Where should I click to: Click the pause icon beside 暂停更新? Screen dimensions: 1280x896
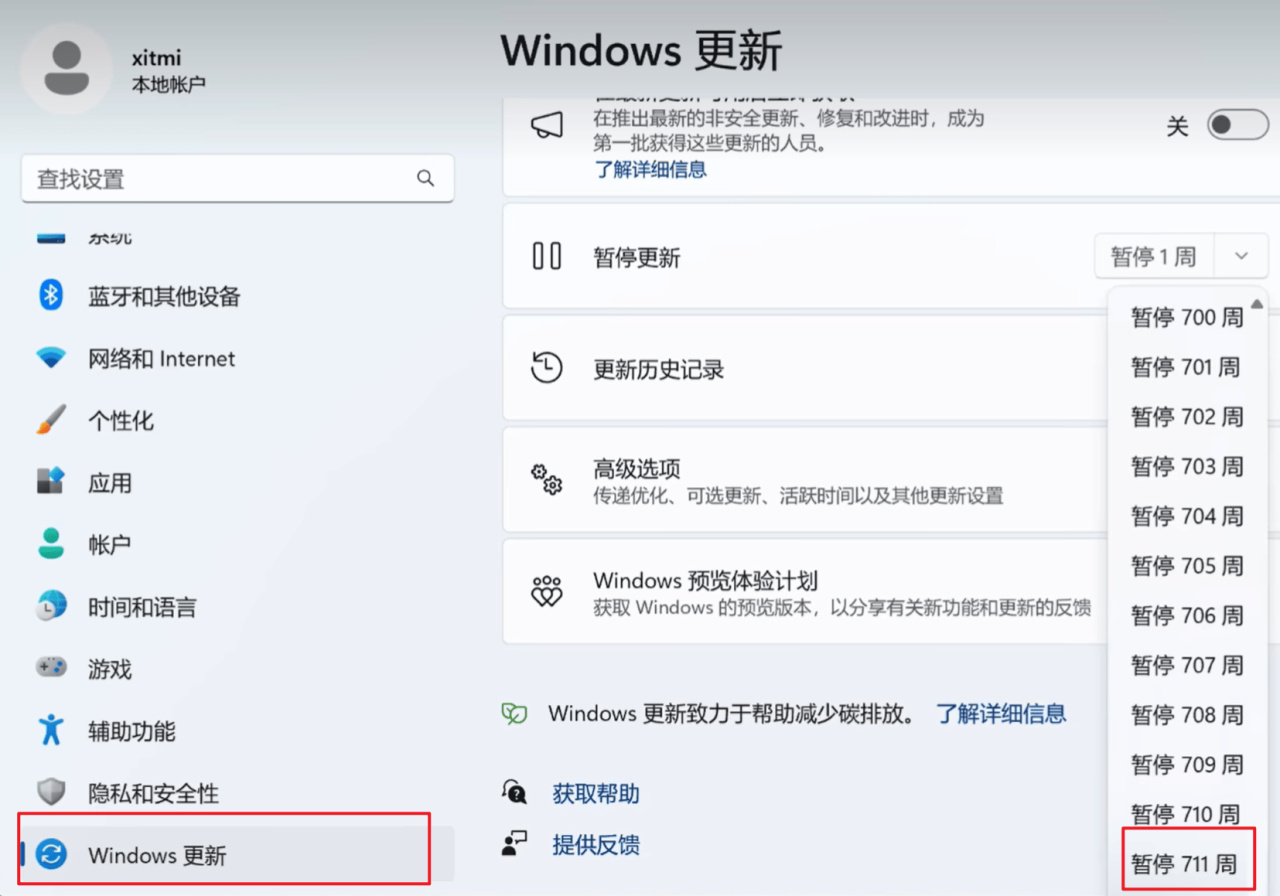(x=546, y=257)
